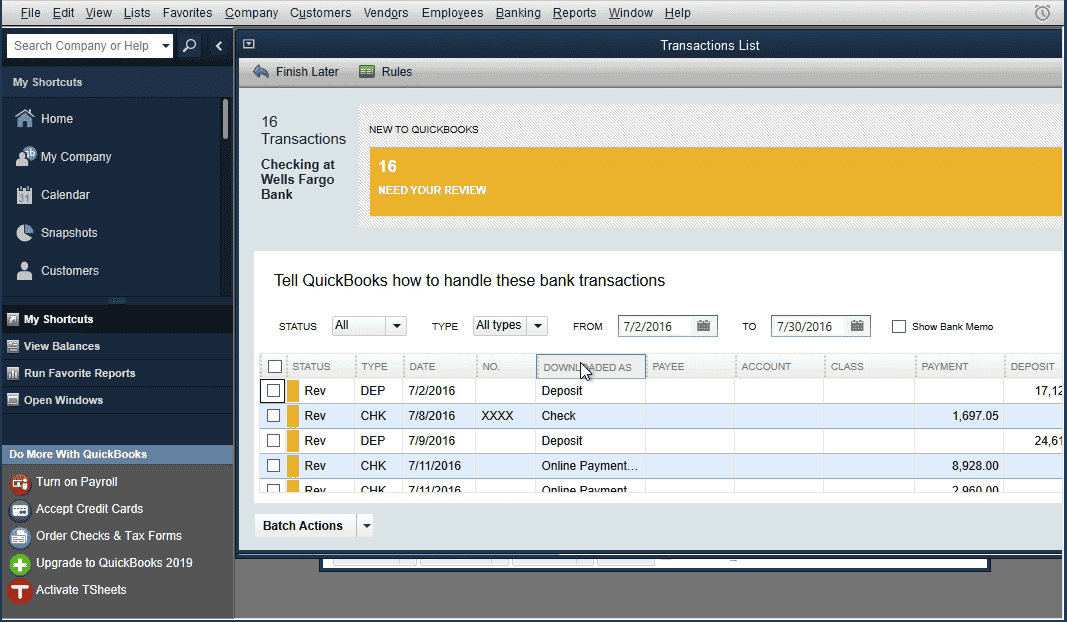Open the Calendar shortcut icon
Image resolution: width=1067 pixels, height=622 pixels.
pyautogui.click(x=24, y=195)
